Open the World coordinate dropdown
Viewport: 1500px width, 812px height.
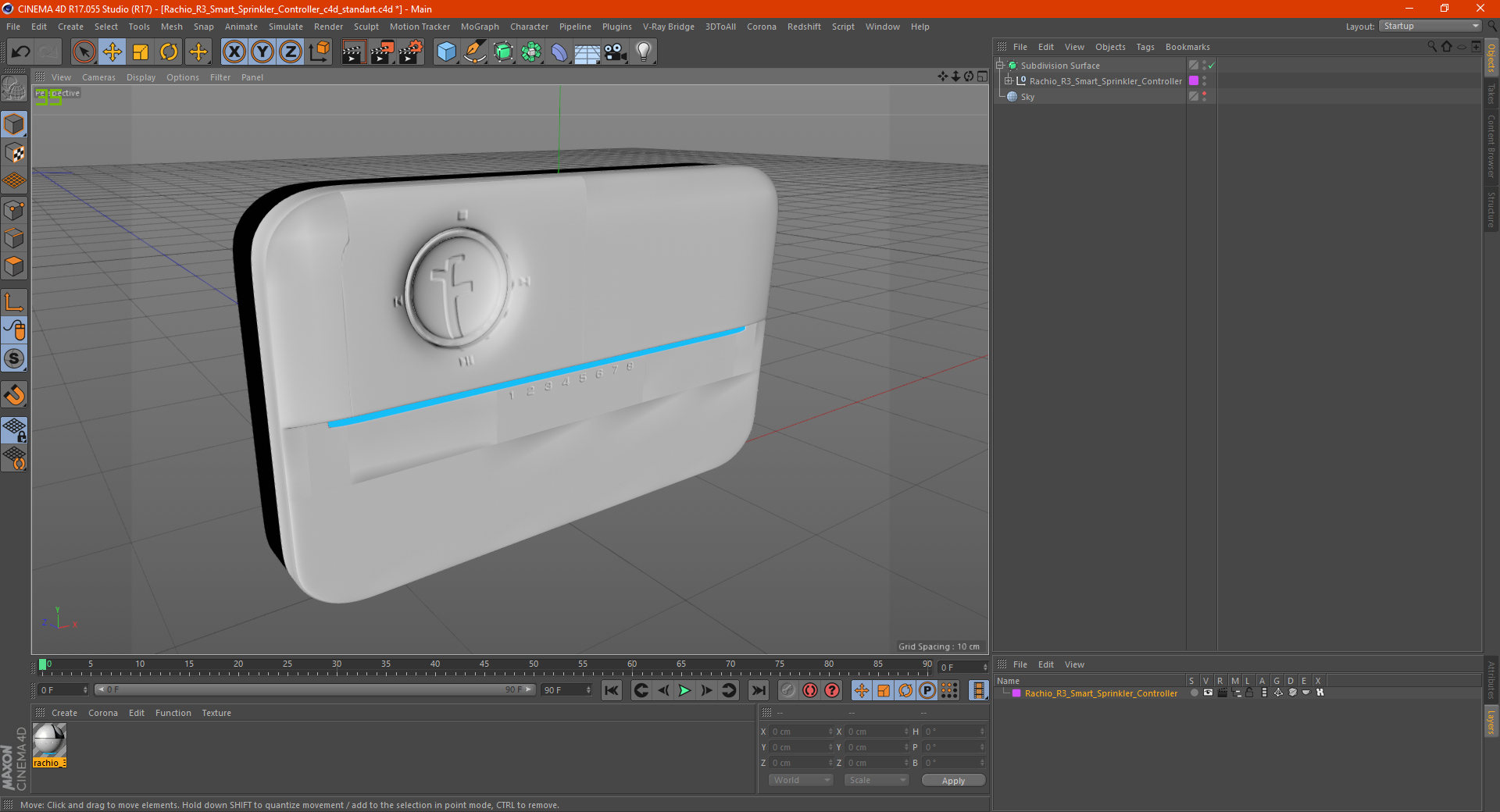801,780
